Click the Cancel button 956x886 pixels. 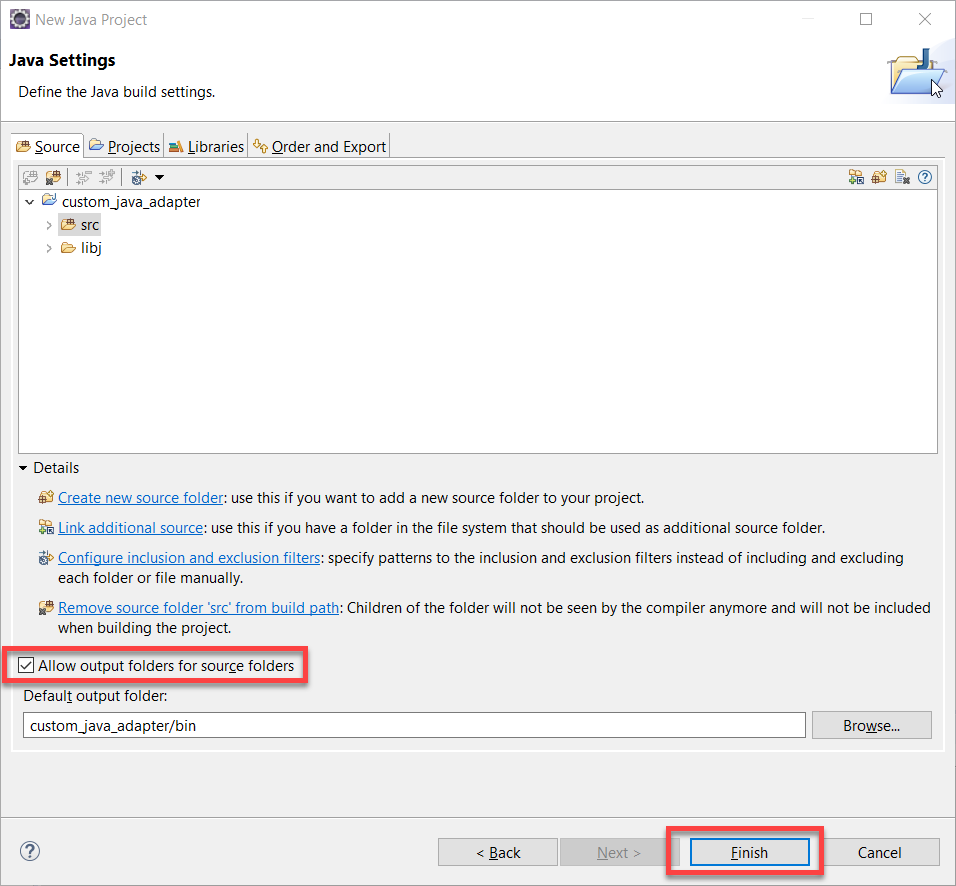tap(879, 852)
